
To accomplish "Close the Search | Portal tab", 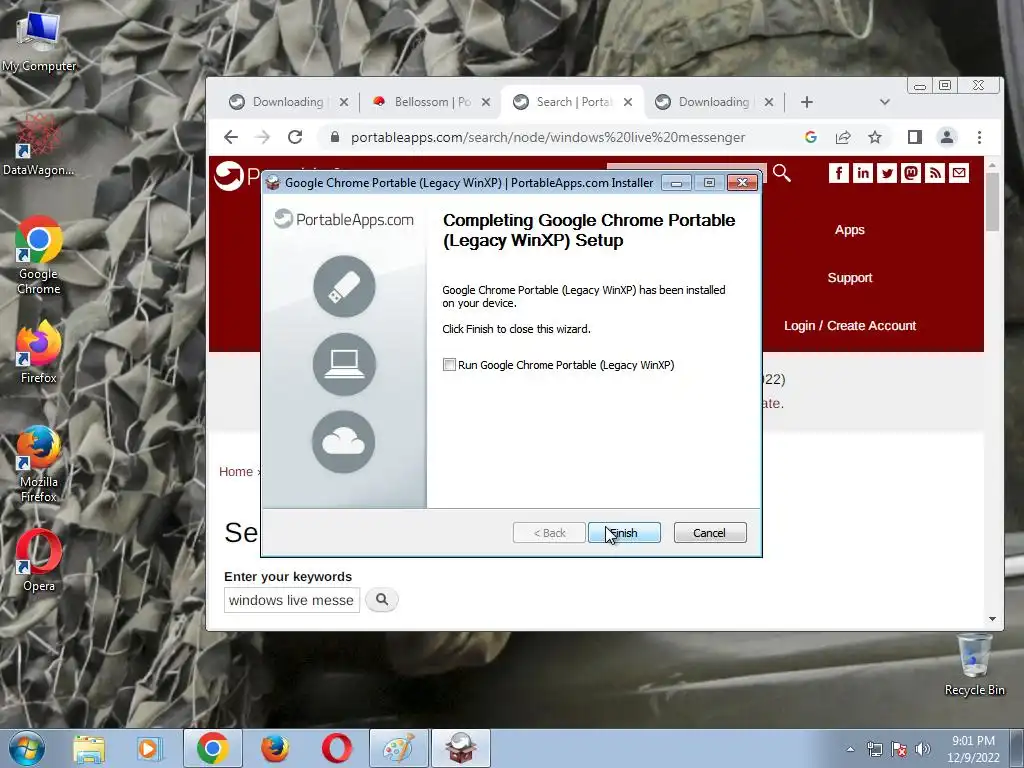I will pyautogui.click(x=628, y=102).
